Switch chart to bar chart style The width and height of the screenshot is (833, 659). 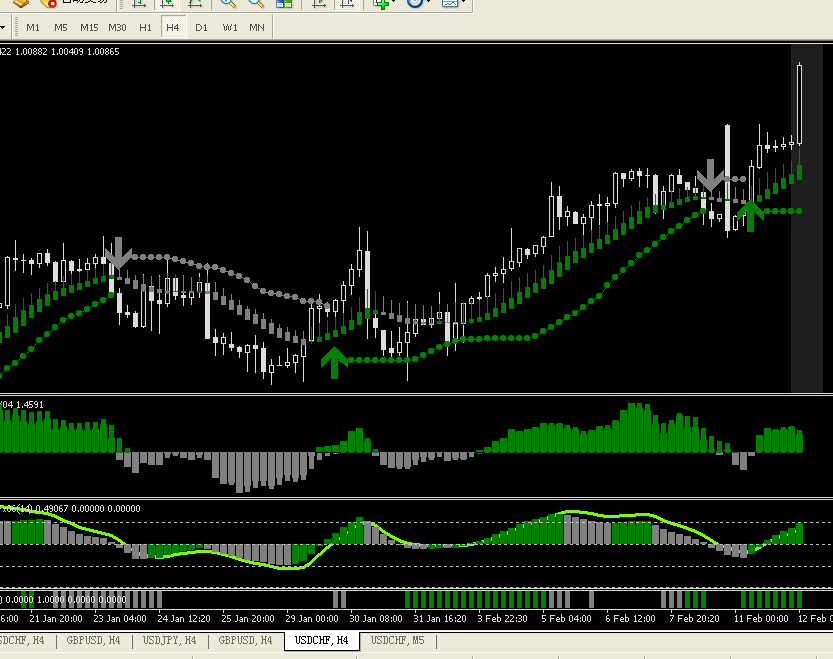139,3
